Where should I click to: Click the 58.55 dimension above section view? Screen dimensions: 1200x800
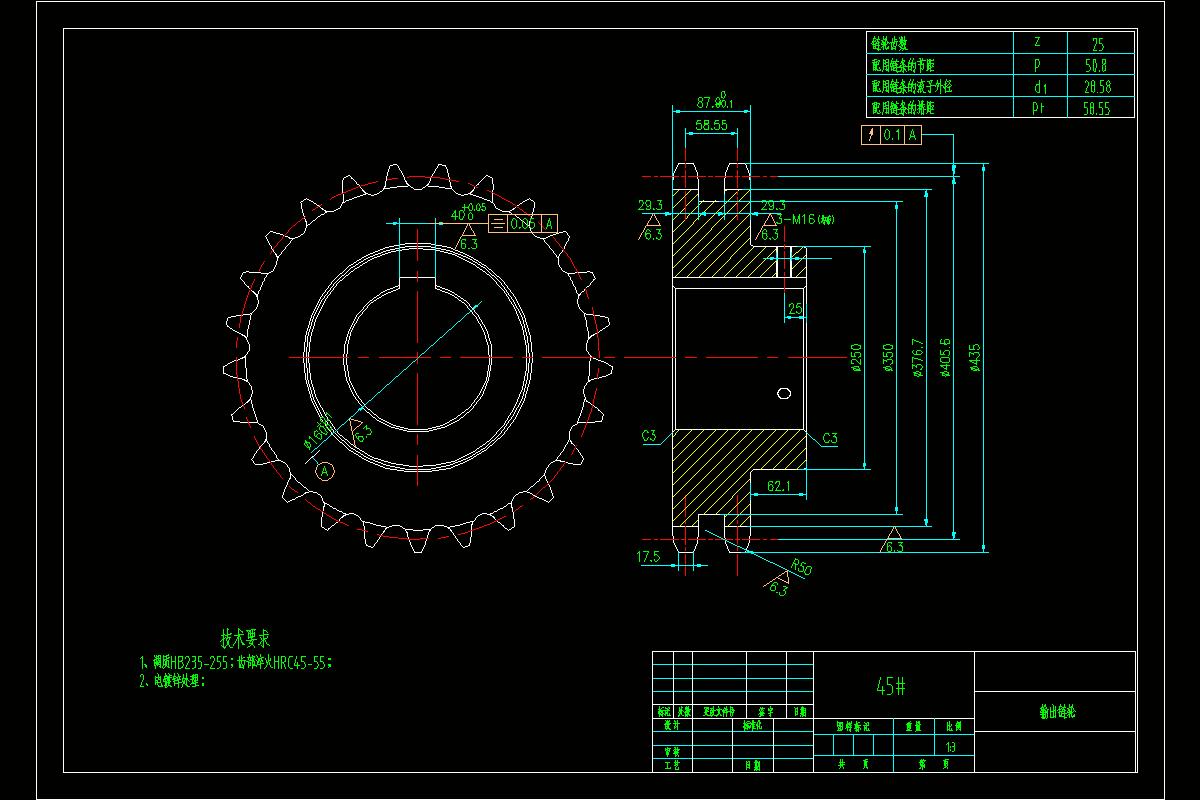coord(711,125)
